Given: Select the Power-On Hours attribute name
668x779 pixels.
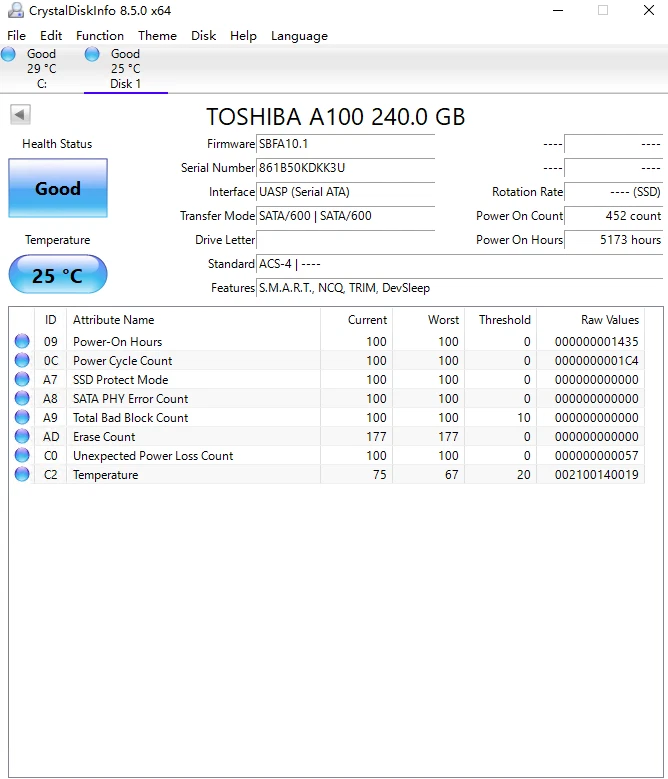Looking at the screenshot, I should click(x=118, y=342).
